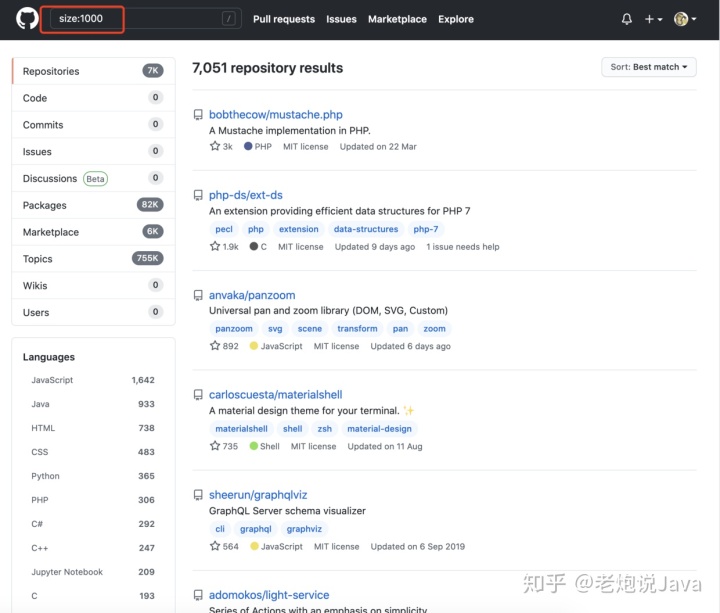Open the bobthecow/mustache.php repository
Screen dimensions: 720x613
276,114
